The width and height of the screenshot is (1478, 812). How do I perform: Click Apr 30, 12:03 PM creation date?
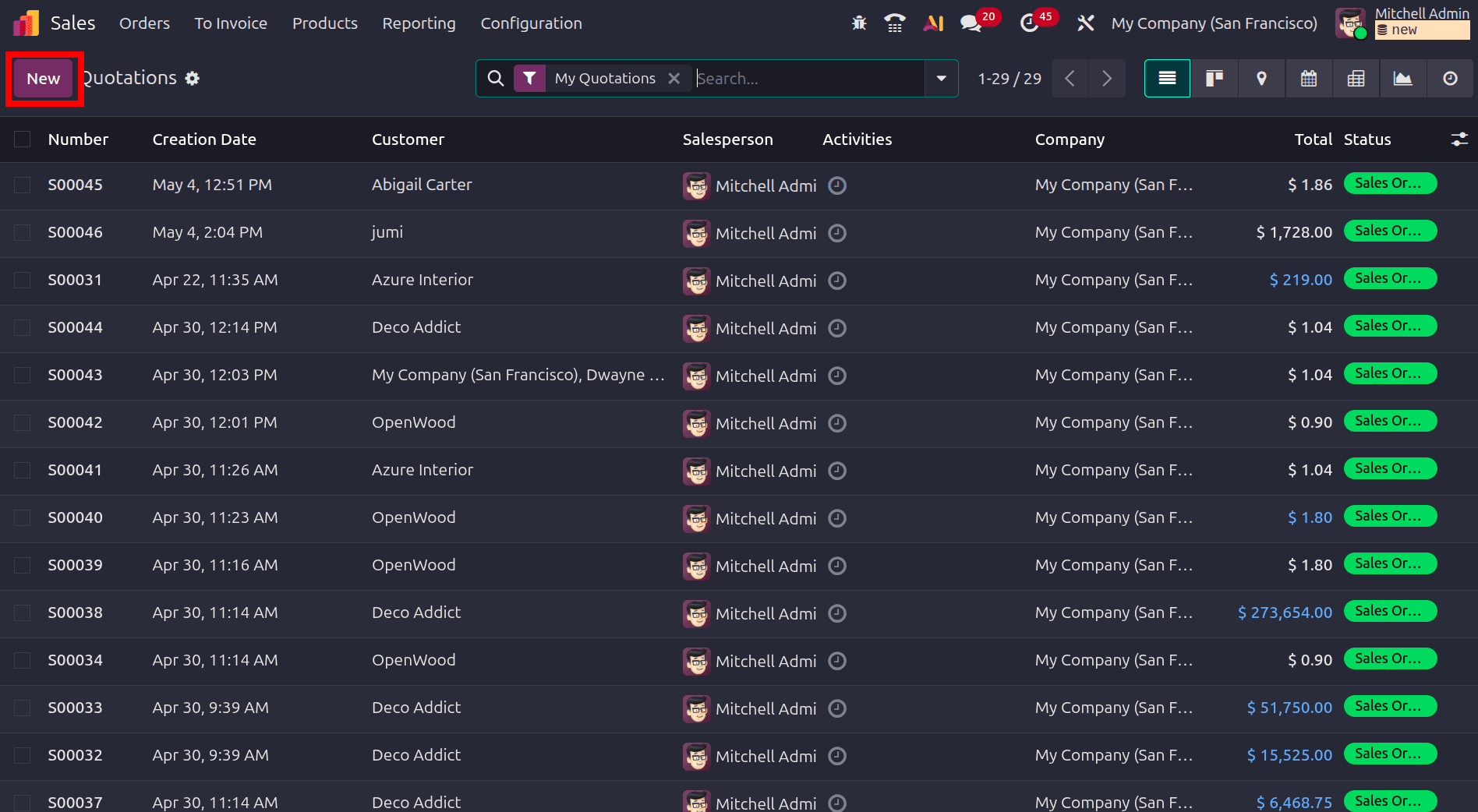tap(214, 375)
